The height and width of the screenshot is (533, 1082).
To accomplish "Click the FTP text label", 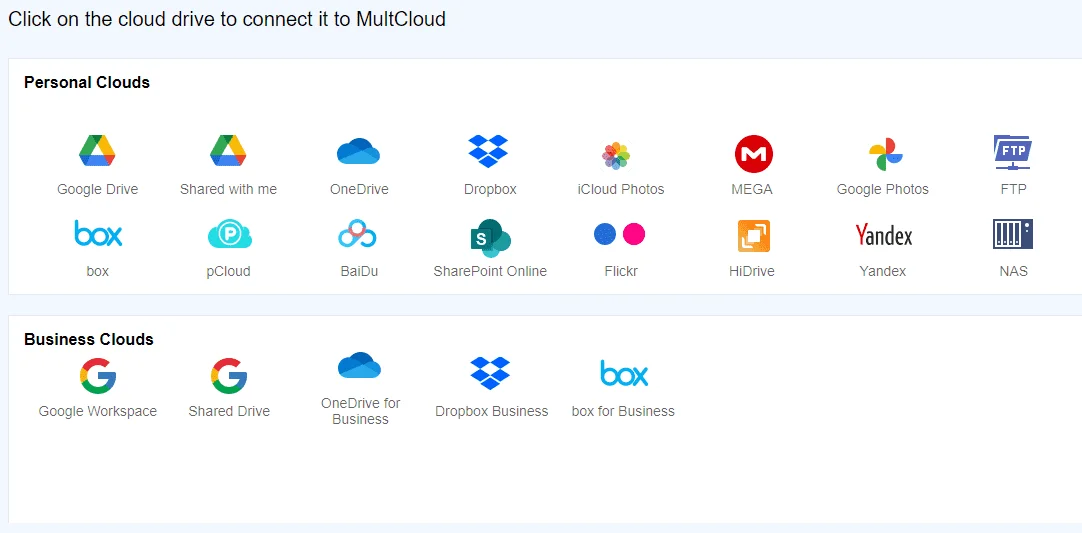I will tap(1014, 189).
